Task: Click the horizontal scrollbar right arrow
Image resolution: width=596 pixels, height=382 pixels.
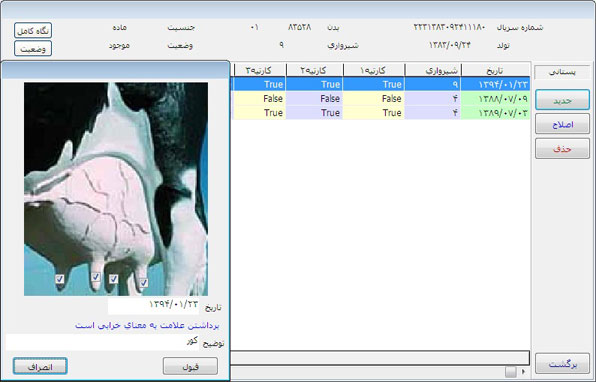Action: point(523,371)
